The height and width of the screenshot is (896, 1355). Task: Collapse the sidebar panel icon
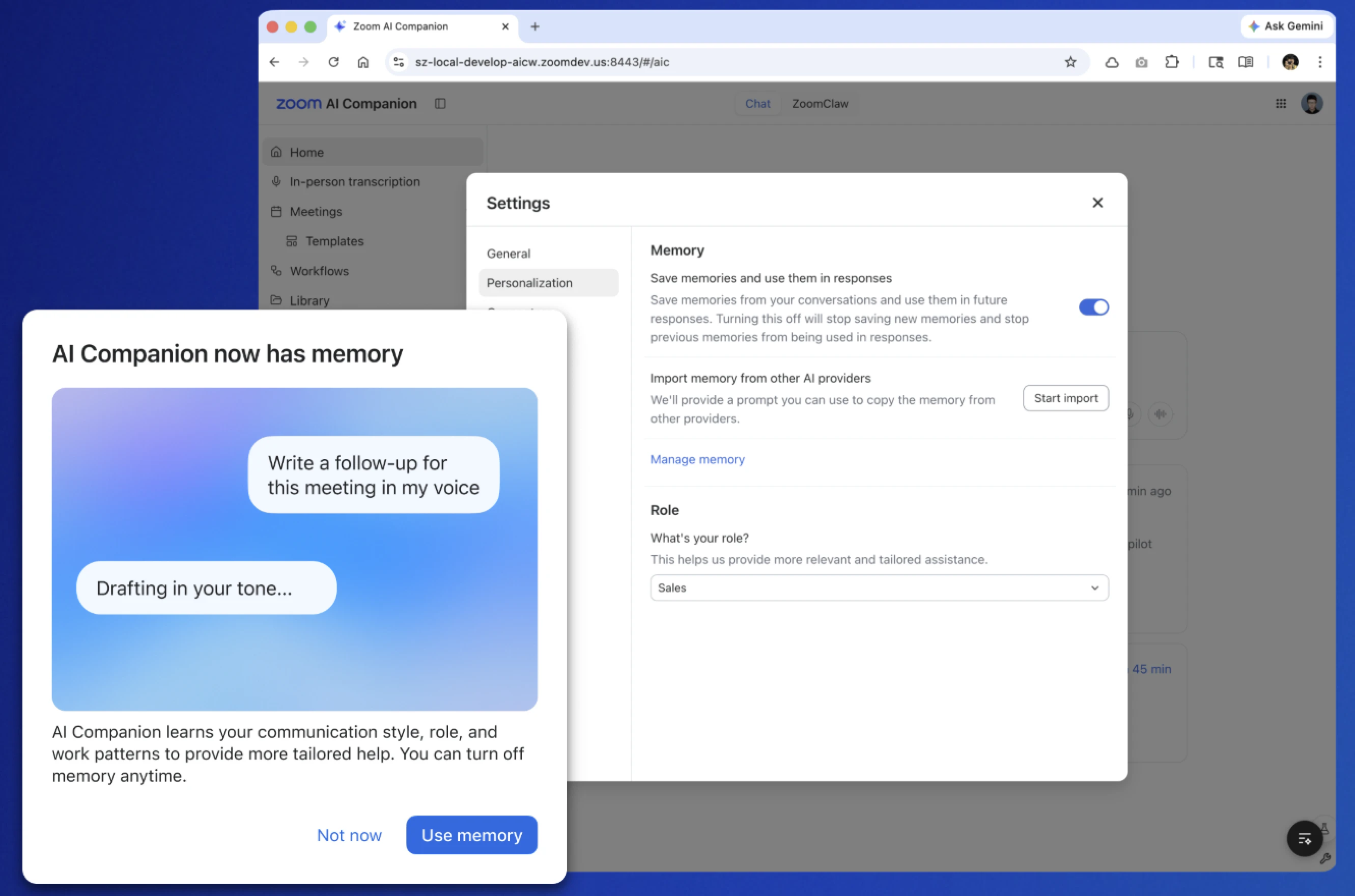point(440,103)
